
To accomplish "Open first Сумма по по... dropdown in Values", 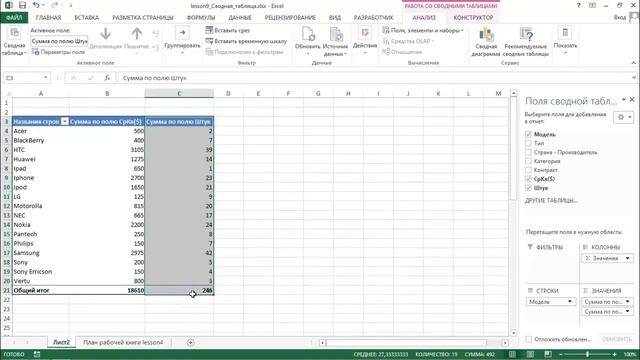I will (627, 302).
